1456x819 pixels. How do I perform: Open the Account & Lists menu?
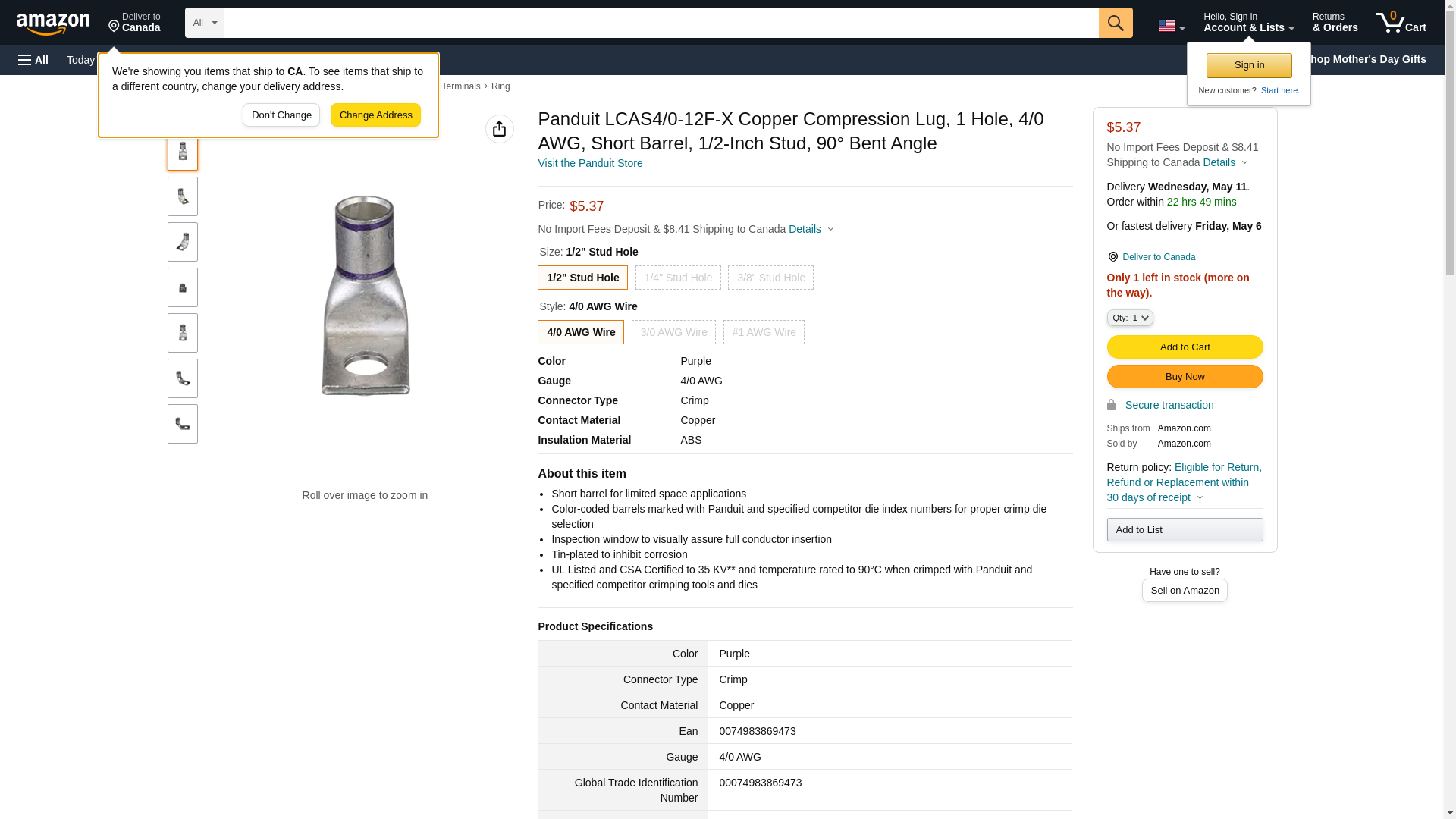[1247, 23]
